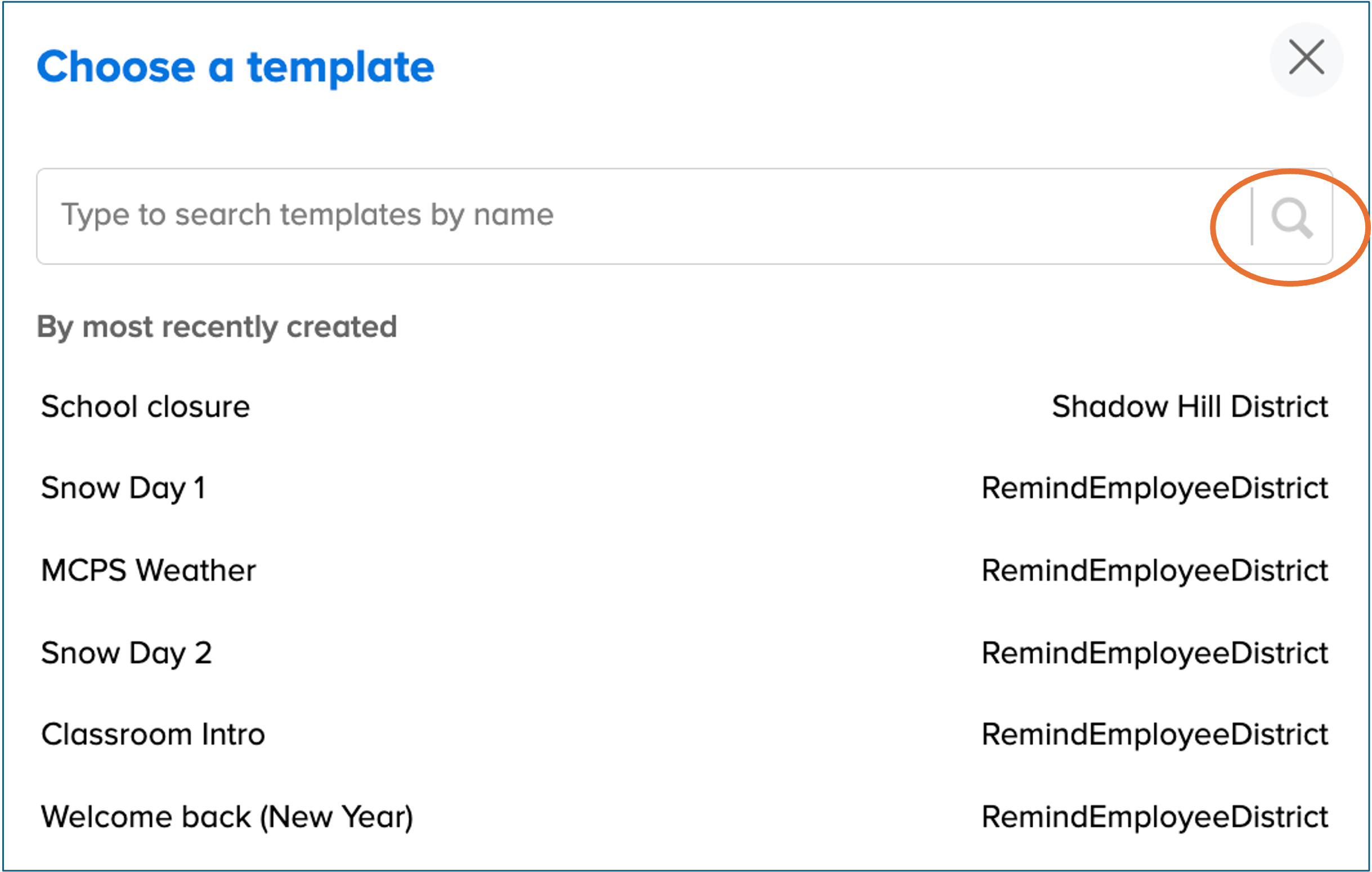This screenshot has width=1372, height=872.
Task: Click the Shadow Hill District label
Action: click(1190, 407)
